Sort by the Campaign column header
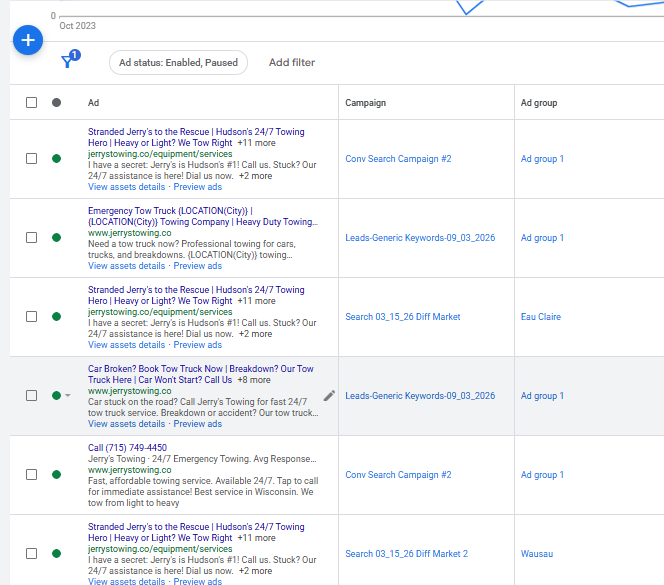The image size is (664, 585). [x=365, y=103]
